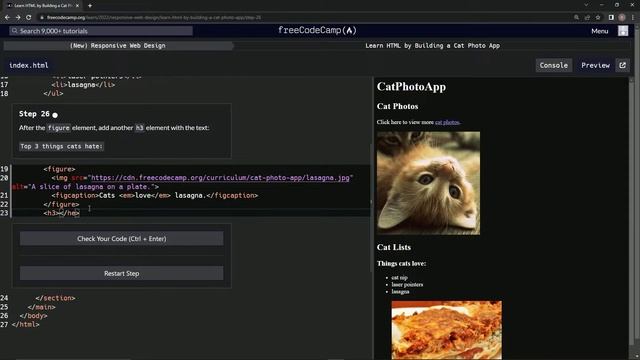This screenshot has width=640, height=360.
Task: Open a new browser tab
Action: pyautogui.click(x=90, y=6)
